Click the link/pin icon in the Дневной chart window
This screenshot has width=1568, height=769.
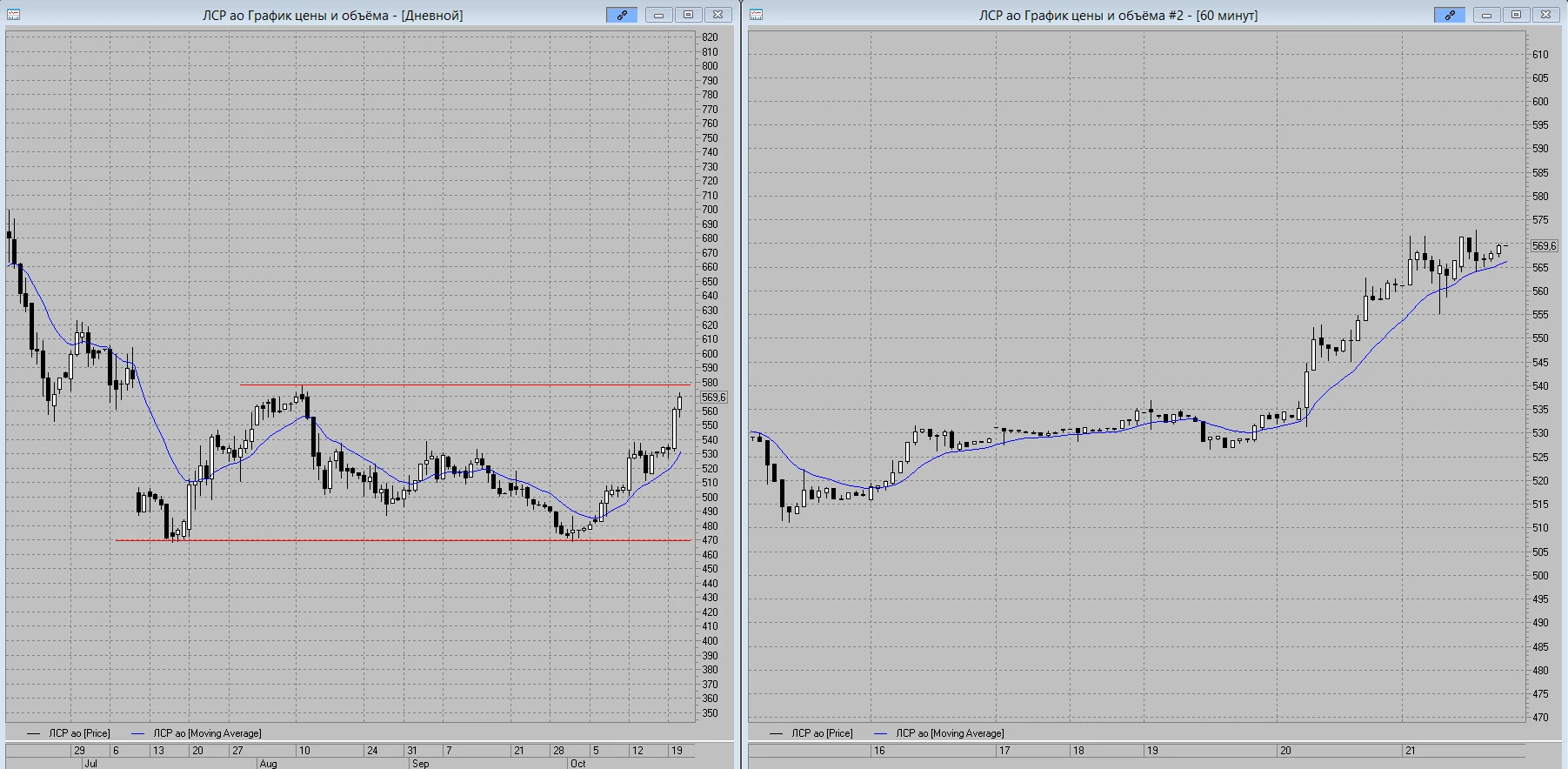[622, 15]
